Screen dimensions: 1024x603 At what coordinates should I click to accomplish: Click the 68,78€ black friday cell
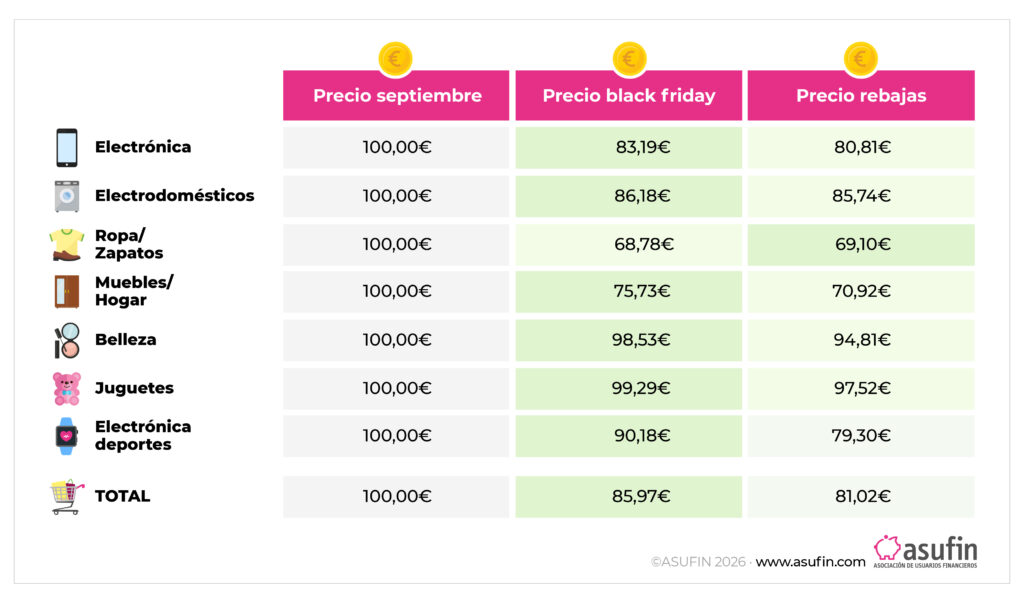pyautogui.click(x=629, y=244)
